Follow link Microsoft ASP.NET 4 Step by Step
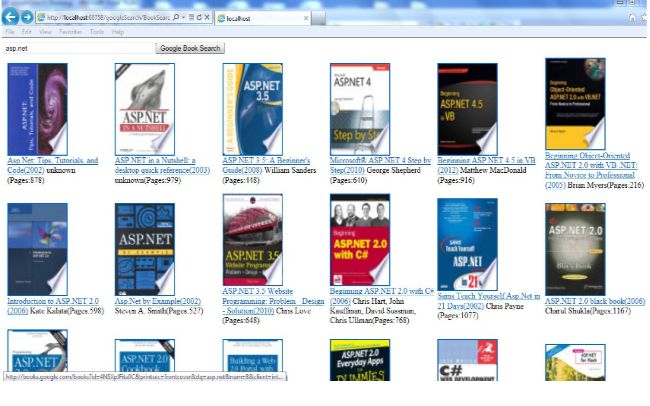 point(380,165)
